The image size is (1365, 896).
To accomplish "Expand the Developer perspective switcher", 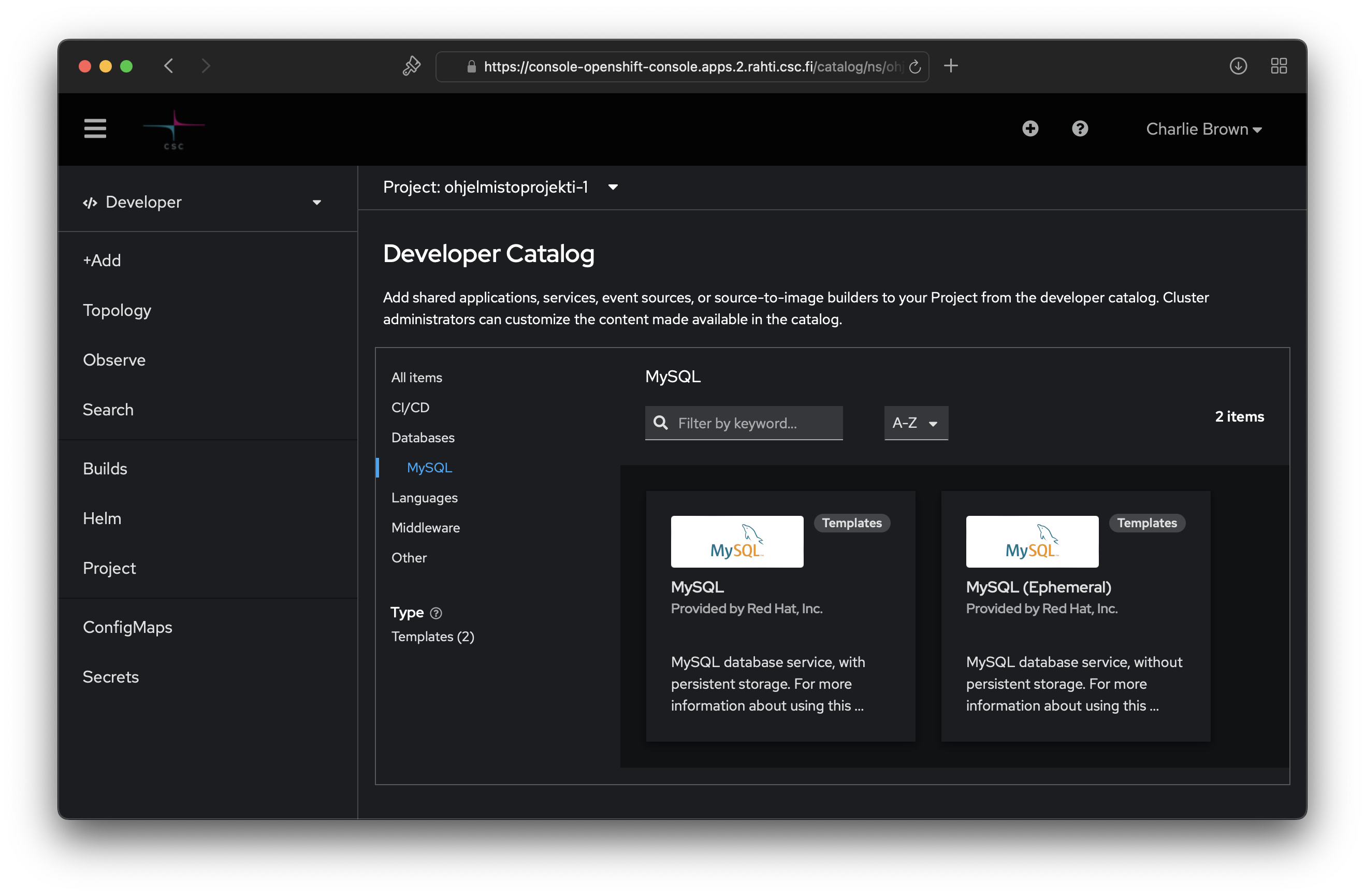I will pyautogui.click(x=202, y=202).
